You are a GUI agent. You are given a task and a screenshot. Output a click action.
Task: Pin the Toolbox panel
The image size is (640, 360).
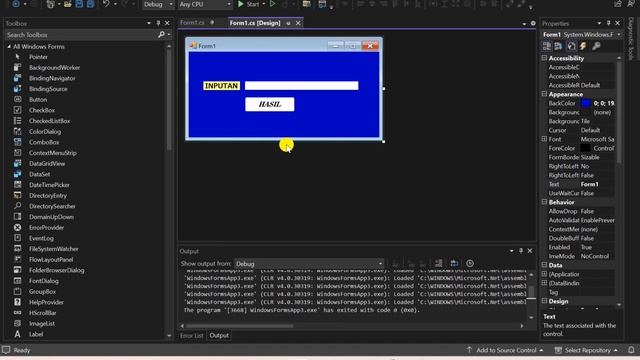[158, 23]
